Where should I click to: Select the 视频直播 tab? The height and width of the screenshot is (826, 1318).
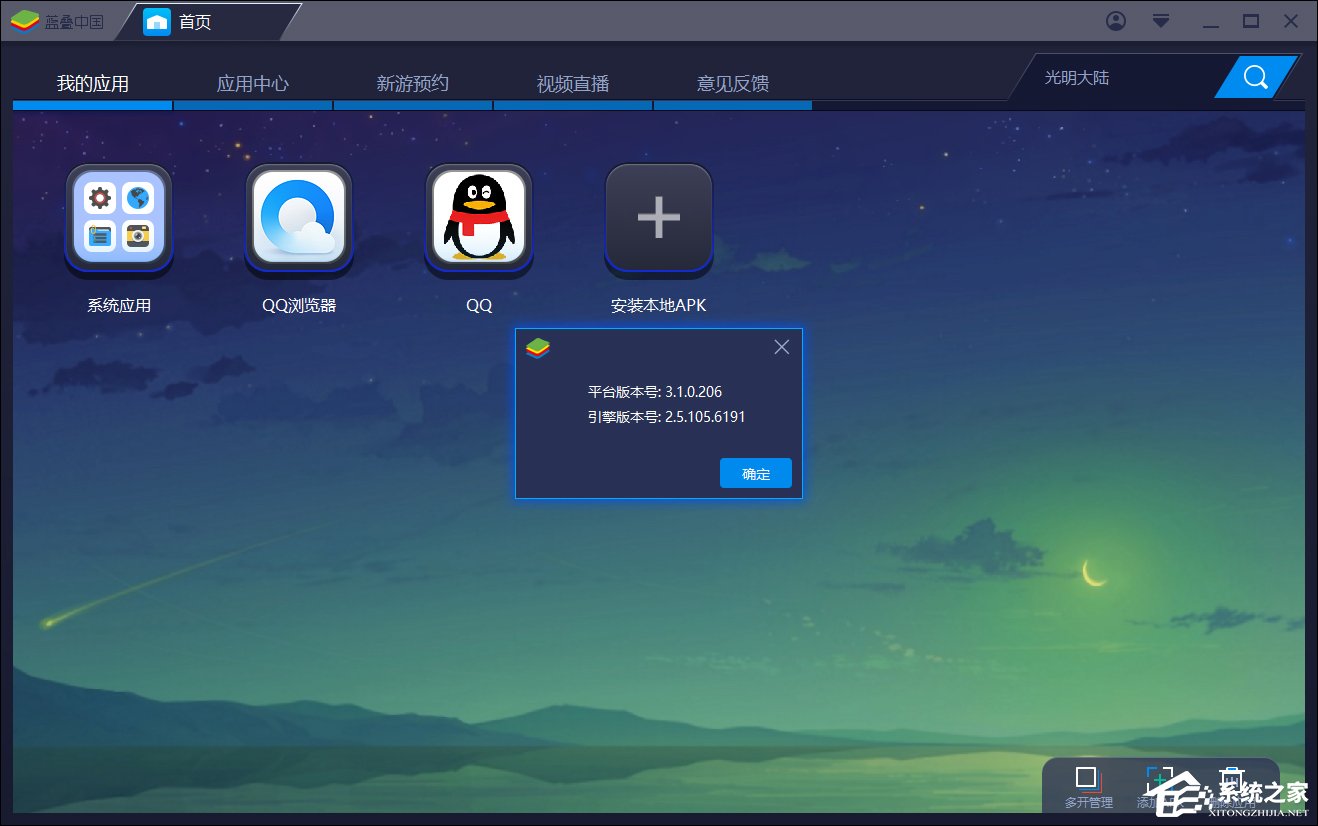click(573, 84)
